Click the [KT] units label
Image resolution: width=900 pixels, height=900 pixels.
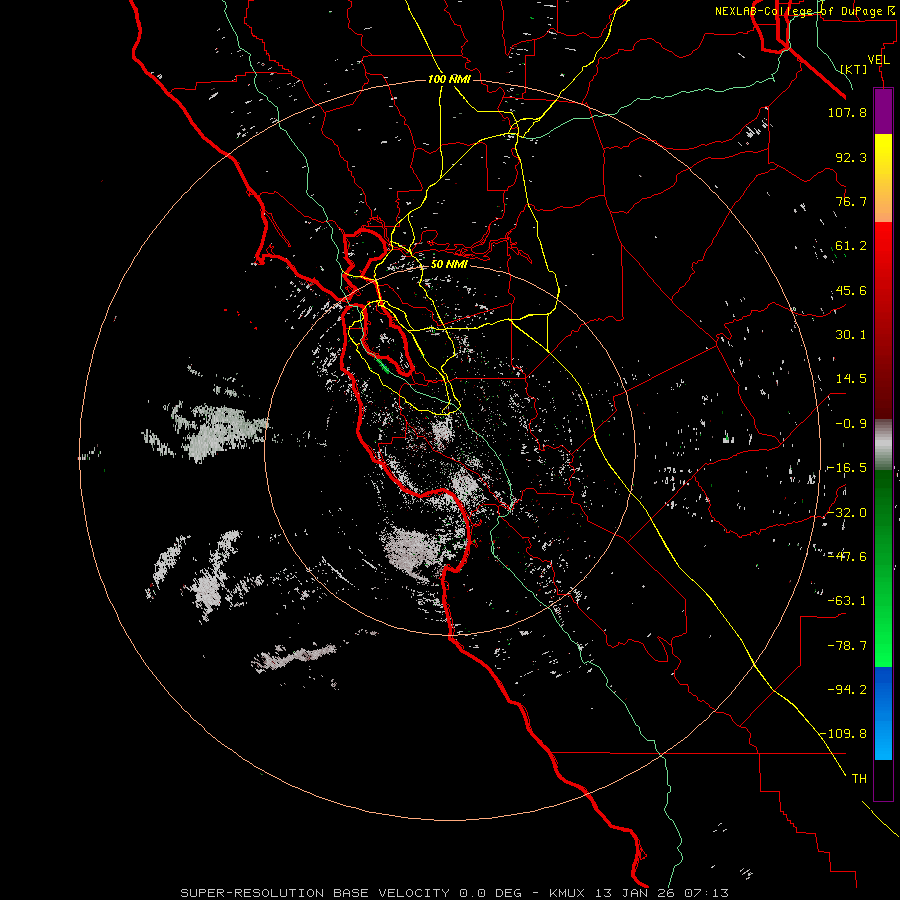(x=854, y=69)
